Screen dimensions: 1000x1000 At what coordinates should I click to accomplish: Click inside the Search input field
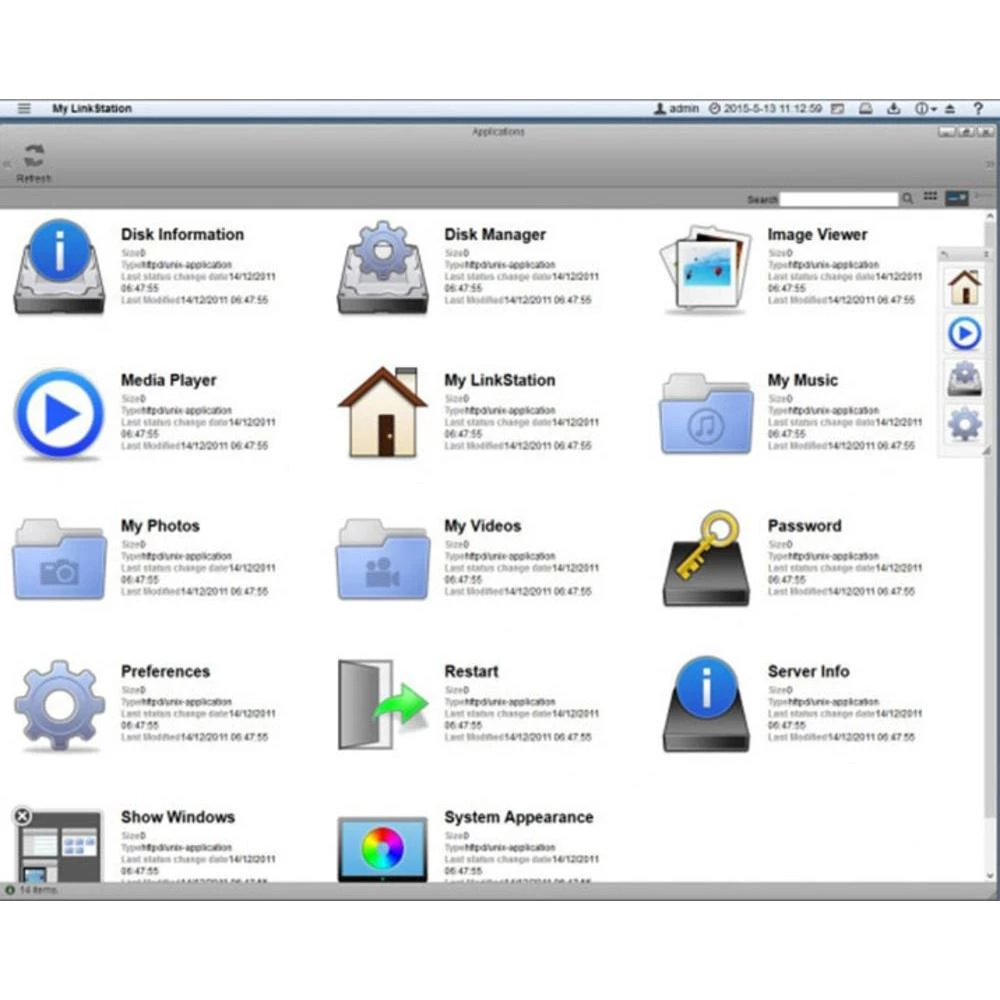[838, 199]
